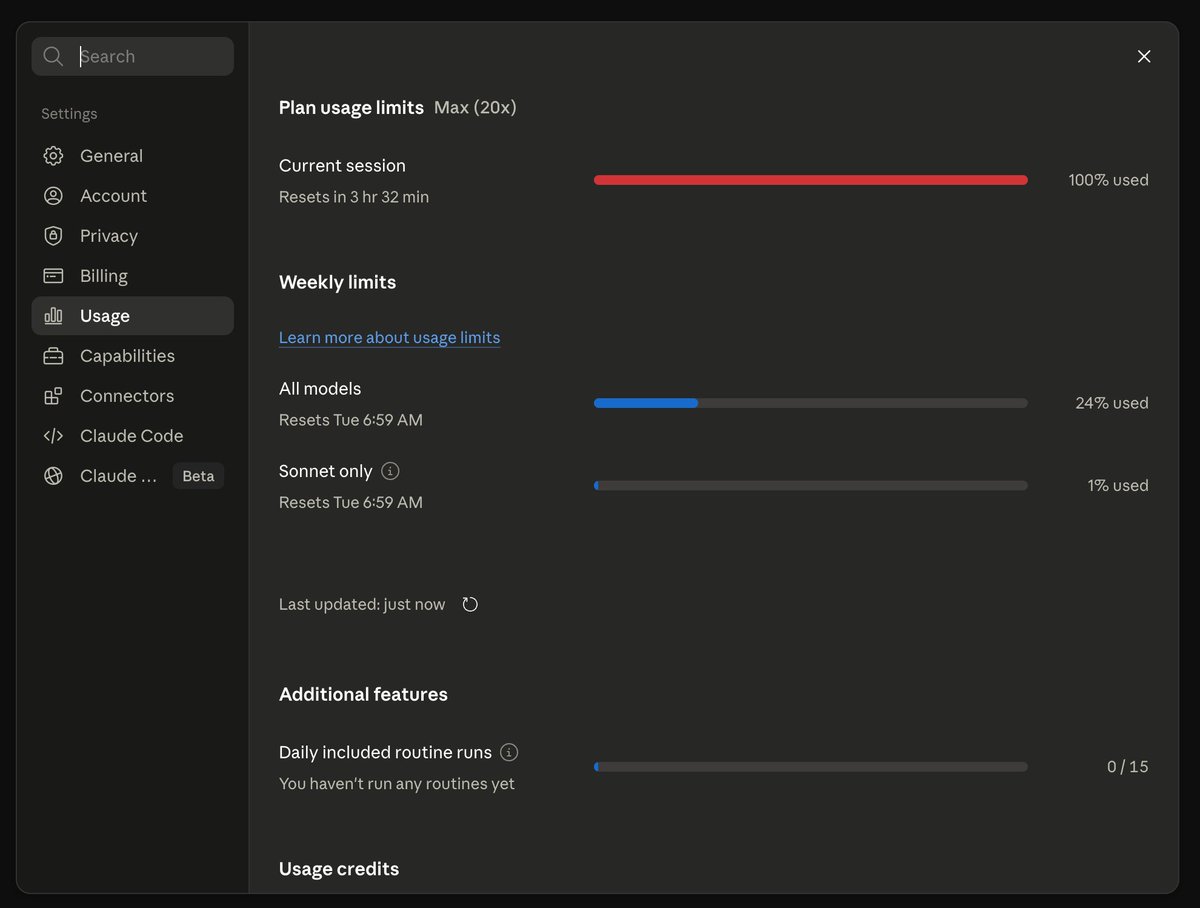Click the '0 / 15' routine count
The height and width of the screenshot is (908, 1200).
coord(1128,767)
